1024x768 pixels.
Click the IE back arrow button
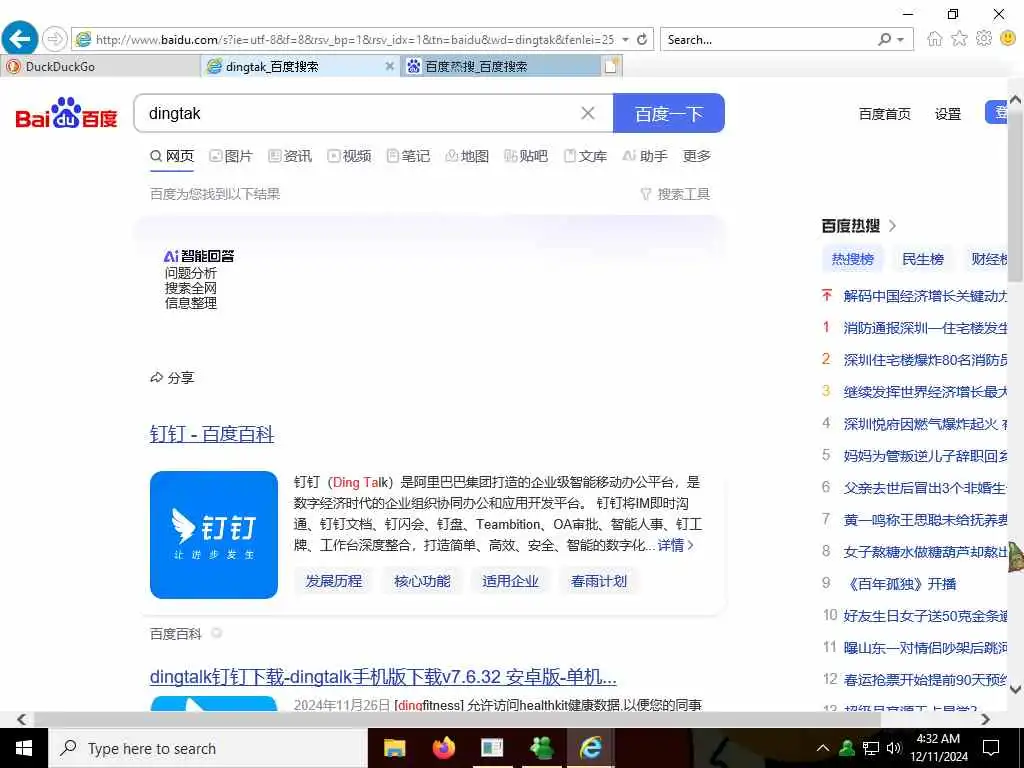[20, 39]
